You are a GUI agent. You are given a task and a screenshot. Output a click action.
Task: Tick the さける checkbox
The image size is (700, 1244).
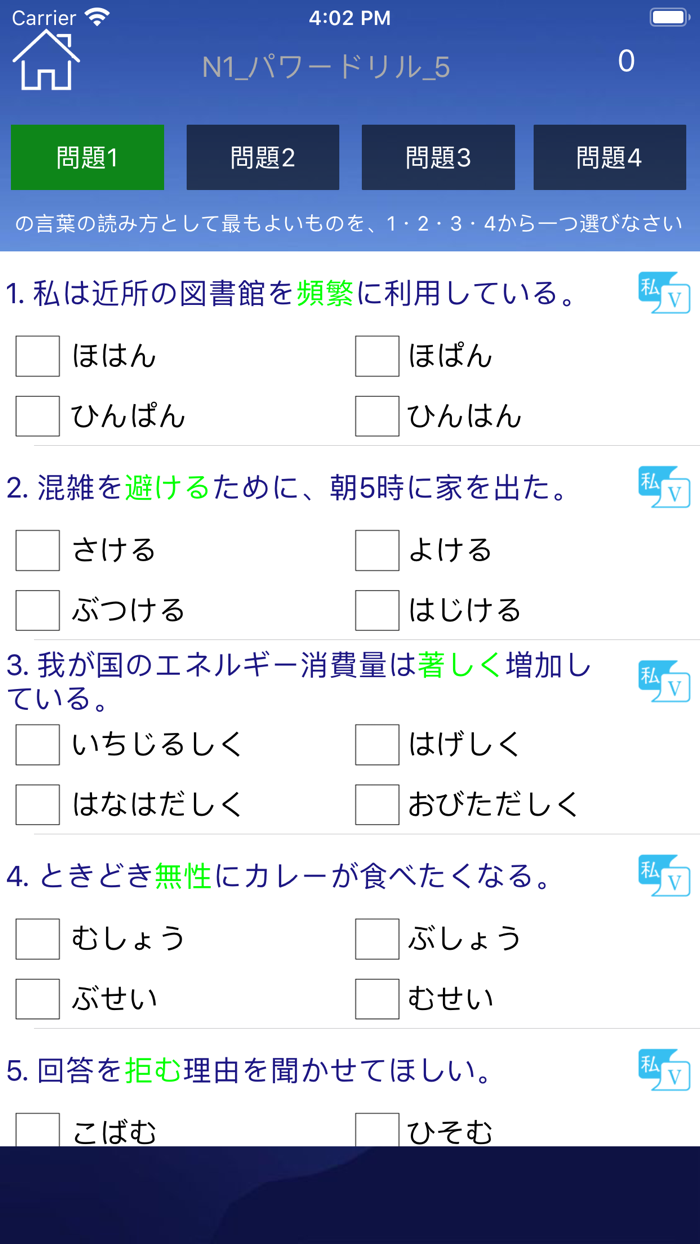pos(38,550)
